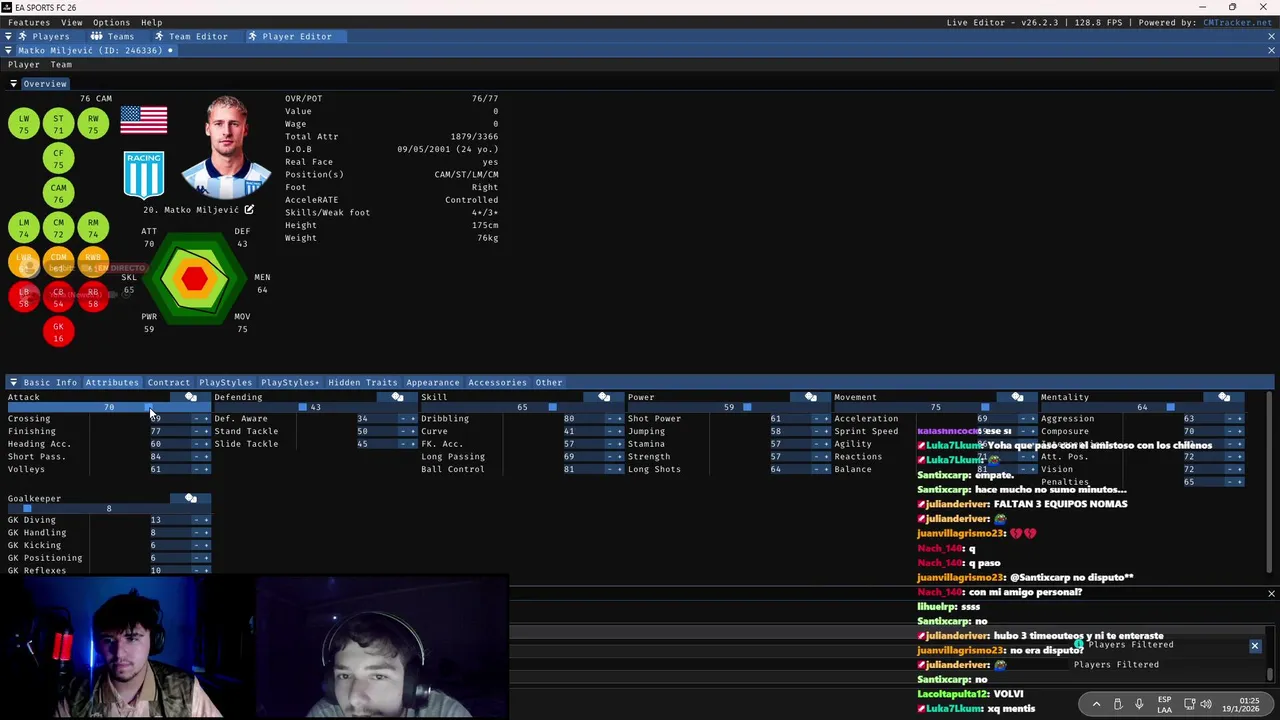Open the Options menu

111,22
